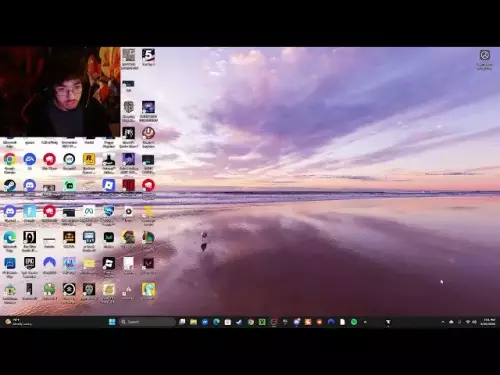Image resolution: width=500 pixels, height=375 pixels.
Task: Open the Windows Start menu
Action: click(112, 322)
